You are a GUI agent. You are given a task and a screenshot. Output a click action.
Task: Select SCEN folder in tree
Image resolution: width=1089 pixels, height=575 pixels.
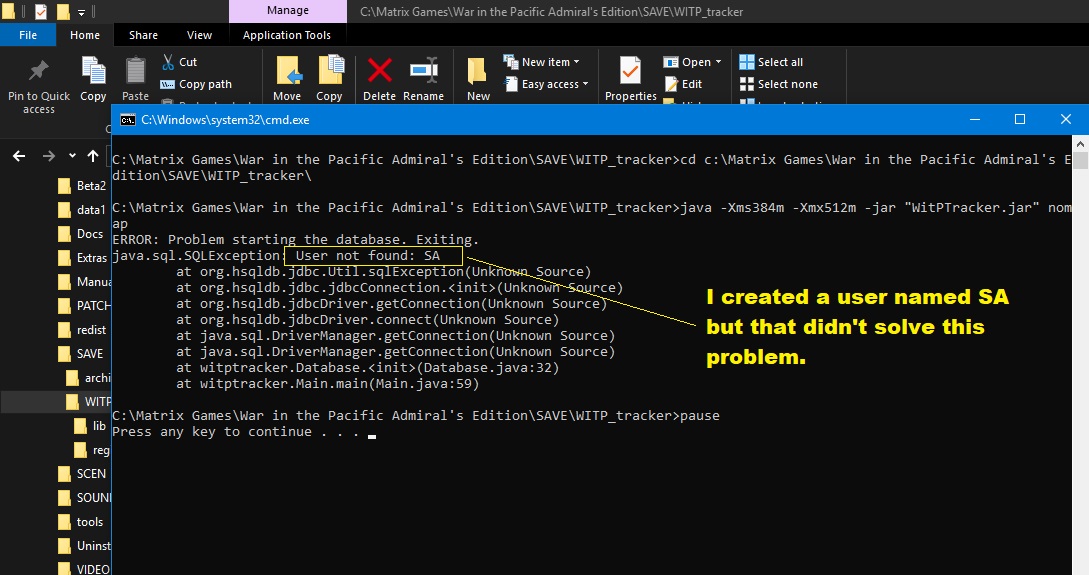click(x=84, y=474)
